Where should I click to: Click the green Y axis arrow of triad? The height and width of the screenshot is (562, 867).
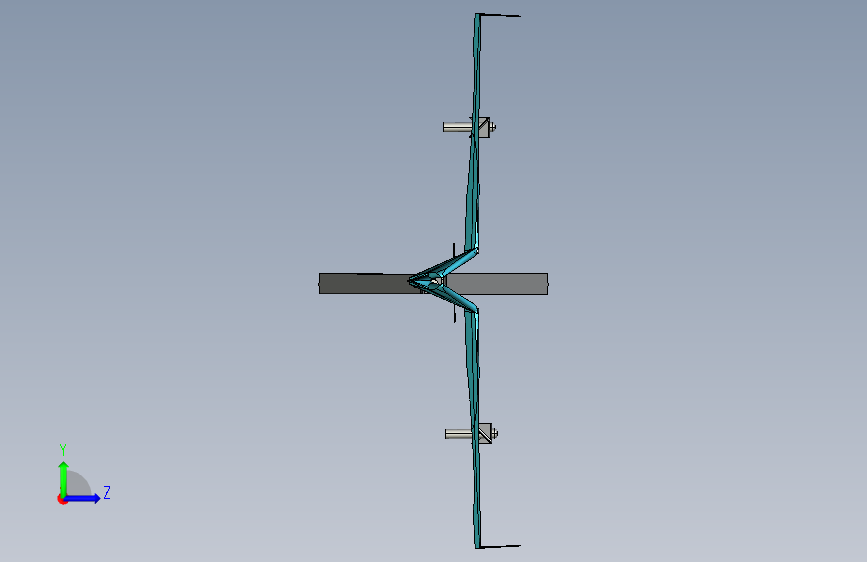pyautogui.click(x=64, y=478)
